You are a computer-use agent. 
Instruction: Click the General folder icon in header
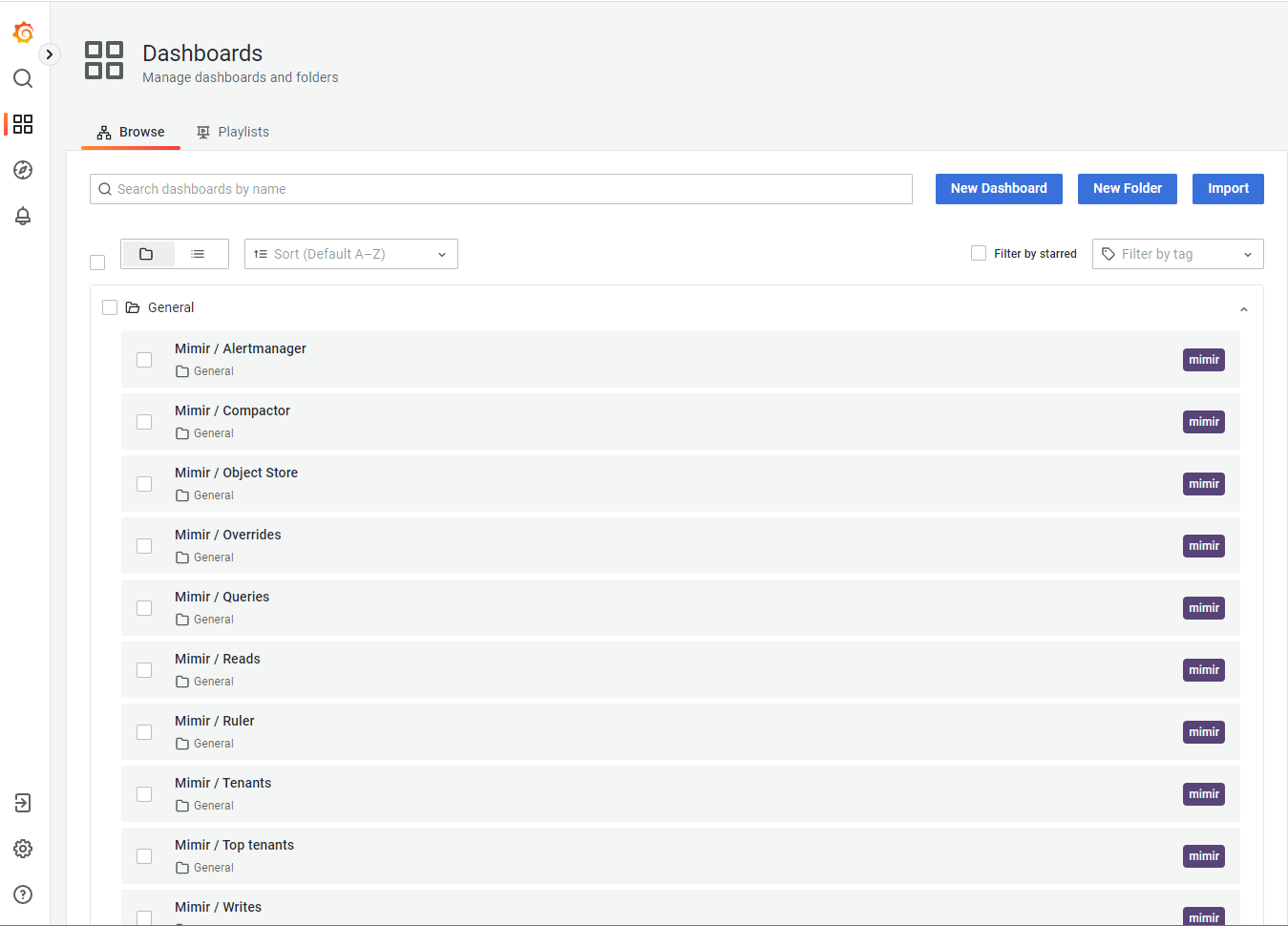point(133,307)
